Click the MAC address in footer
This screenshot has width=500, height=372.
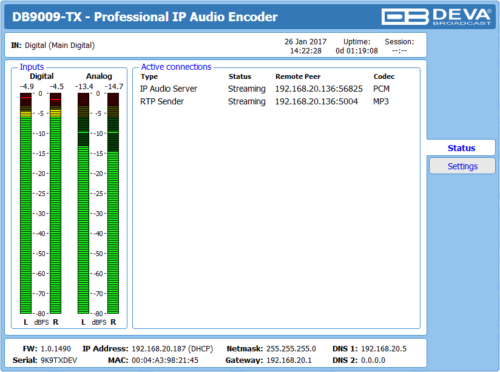[x=165, y=360]
